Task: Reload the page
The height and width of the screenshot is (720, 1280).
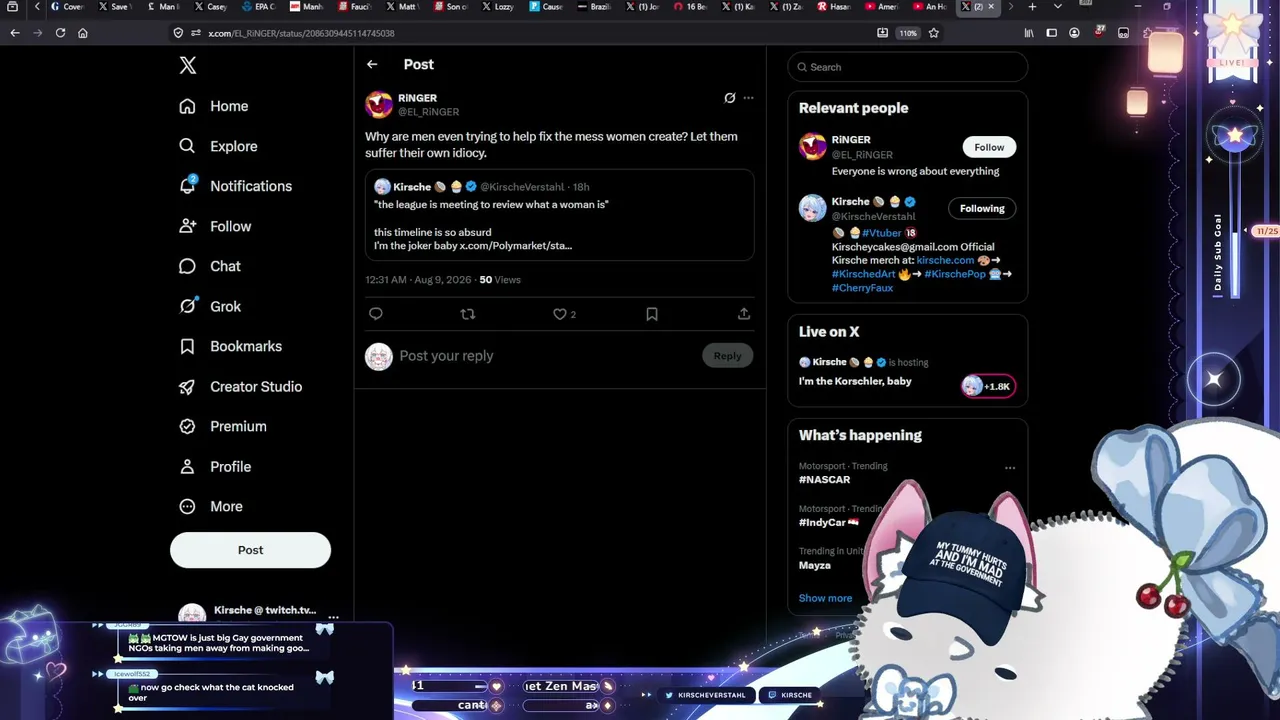Action: coord(60,33)
